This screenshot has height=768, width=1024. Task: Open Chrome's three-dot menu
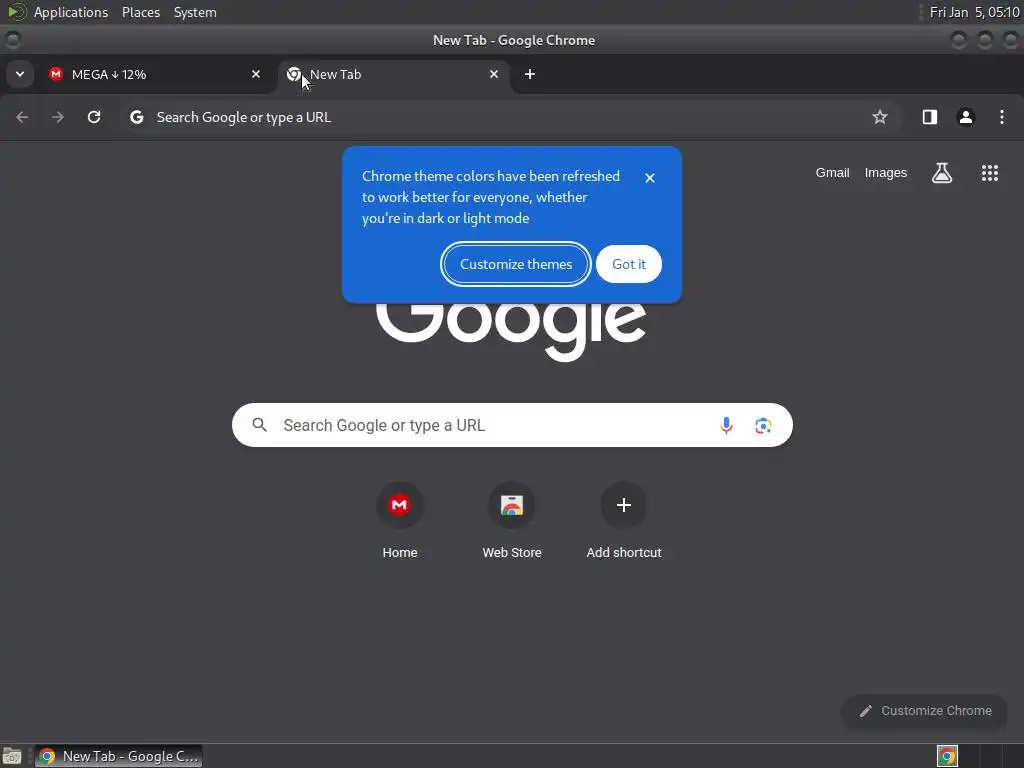[1002, 117]
